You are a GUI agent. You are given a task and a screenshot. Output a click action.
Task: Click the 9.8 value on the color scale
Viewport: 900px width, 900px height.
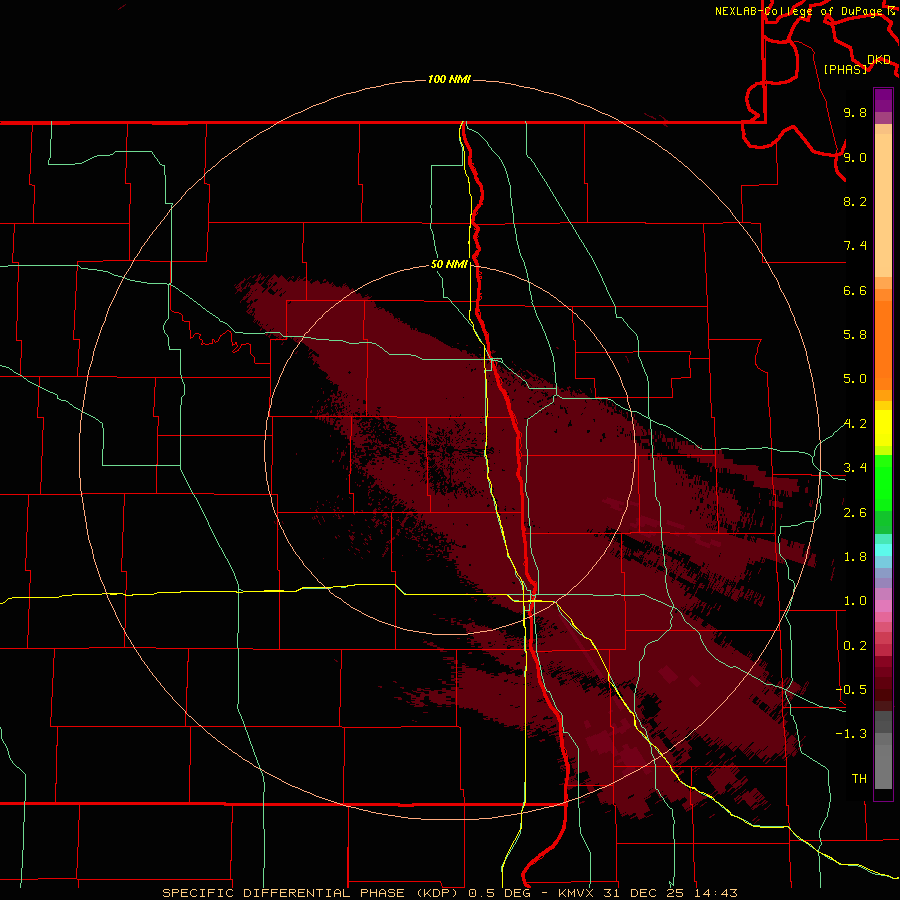coord(855,112)
